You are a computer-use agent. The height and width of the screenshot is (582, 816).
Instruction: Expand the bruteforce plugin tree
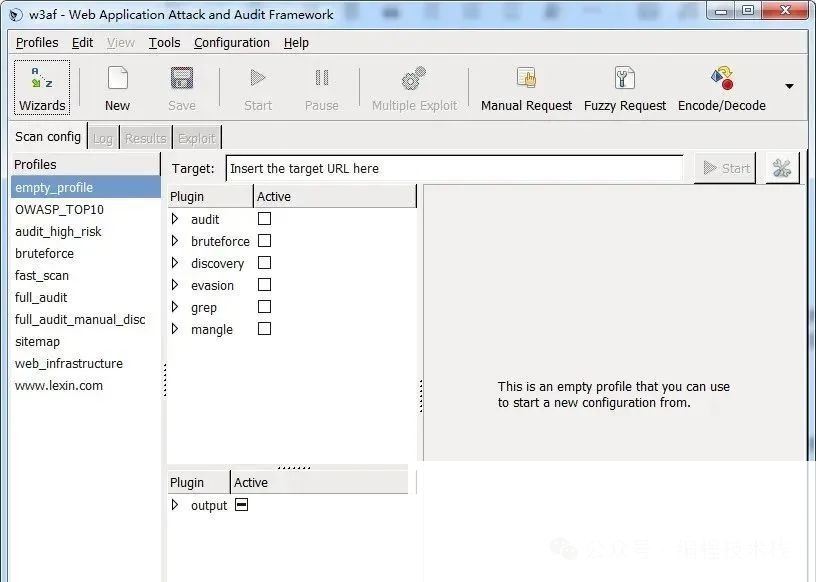[x=175, y=241]
